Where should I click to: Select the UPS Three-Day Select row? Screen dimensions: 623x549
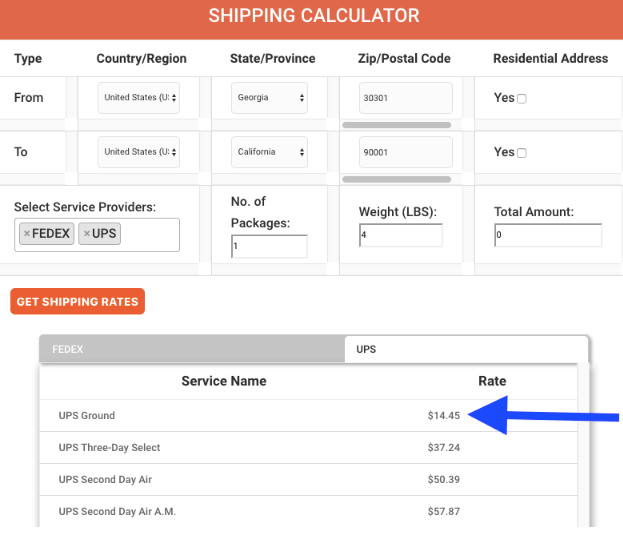pos(308,448)
